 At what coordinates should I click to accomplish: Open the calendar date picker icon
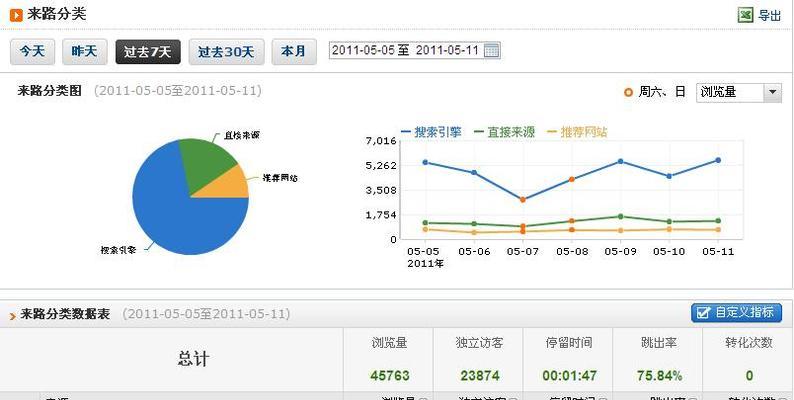tap(491, 50)
